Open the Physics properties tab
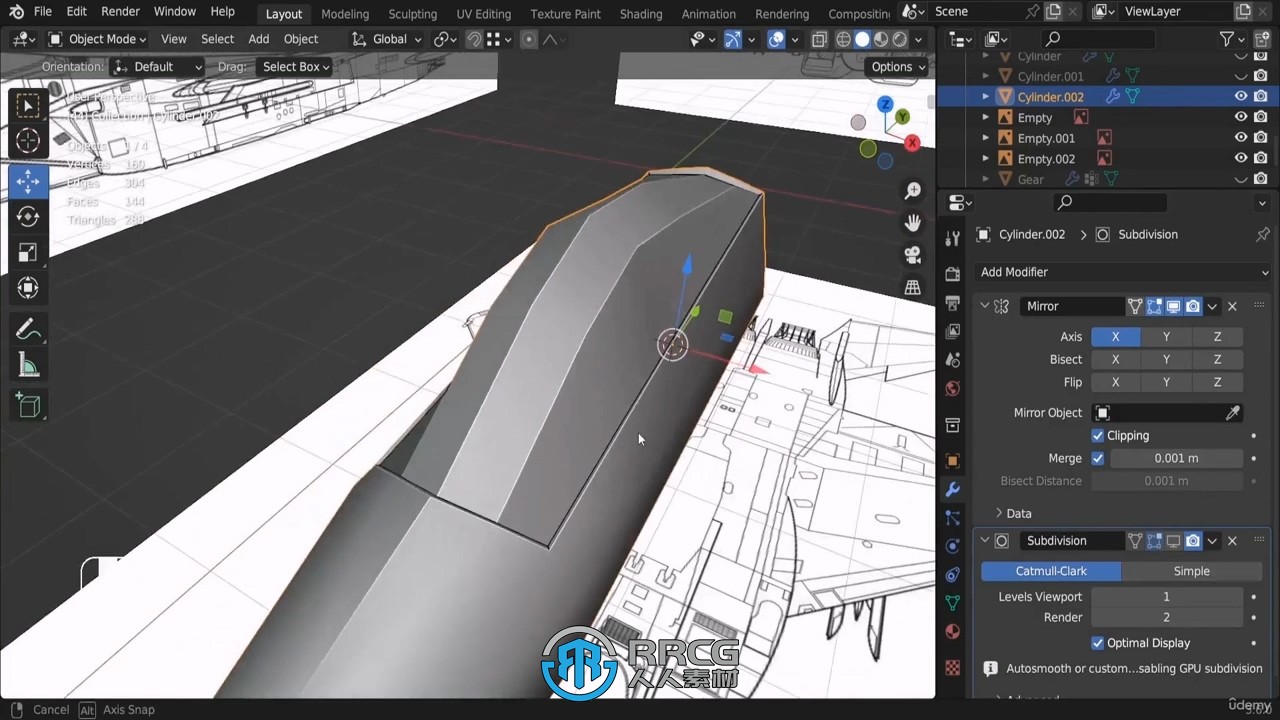Viewport: 1280px width, 720px height. tap(952, 546)
